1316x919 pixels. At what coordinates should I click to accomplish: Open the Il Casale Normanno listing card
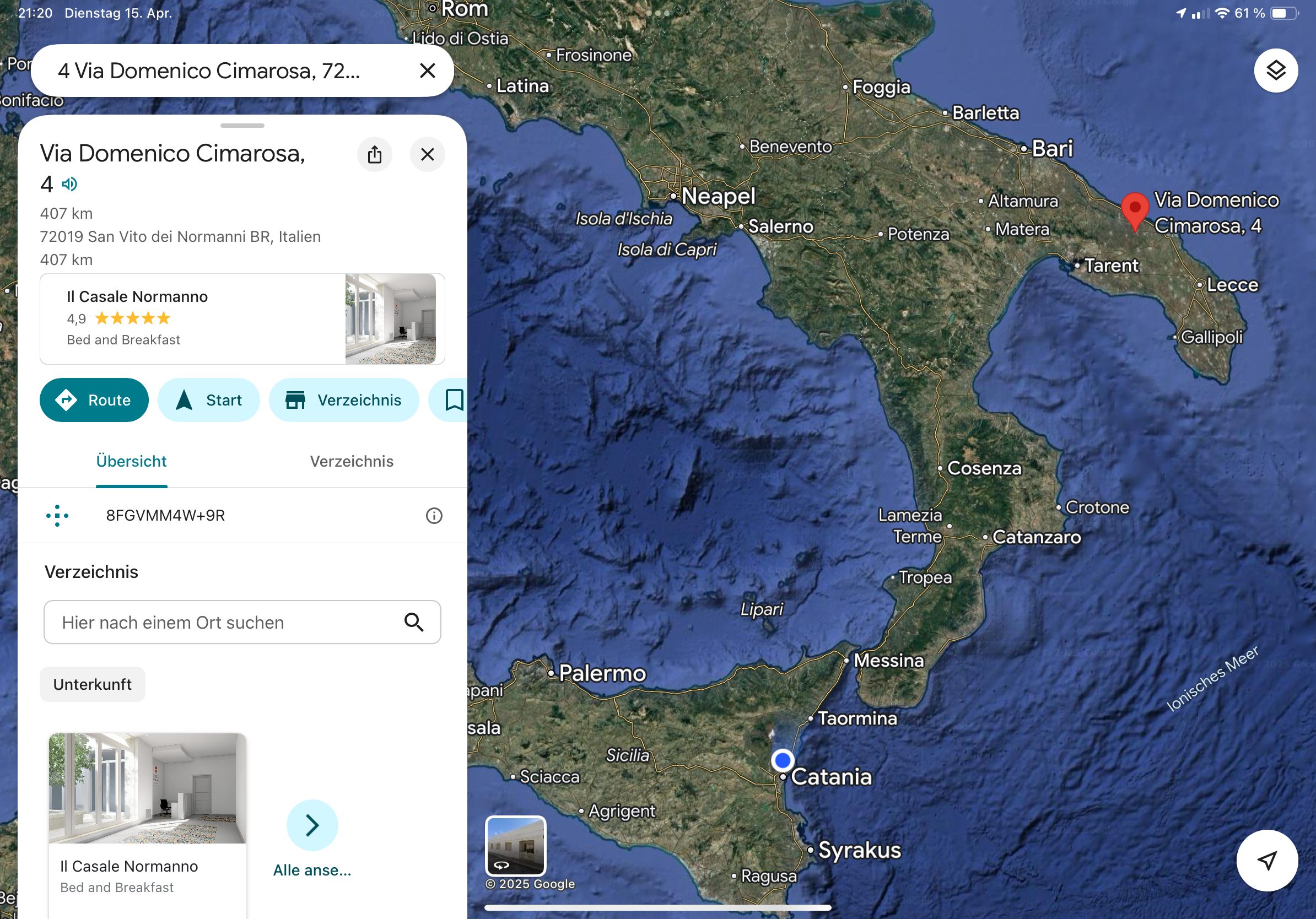(242, 318)
